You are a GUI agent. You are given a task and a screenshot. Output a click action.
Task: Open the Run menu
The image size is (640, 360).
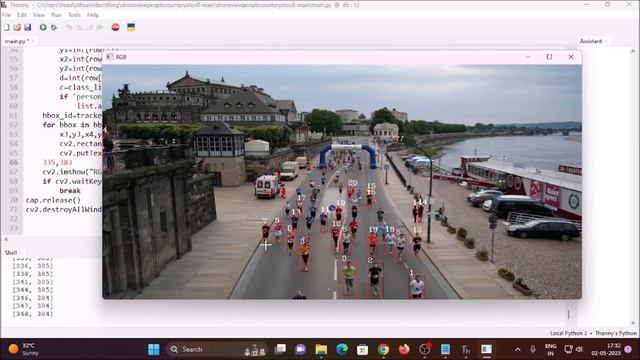pos(56,15)
